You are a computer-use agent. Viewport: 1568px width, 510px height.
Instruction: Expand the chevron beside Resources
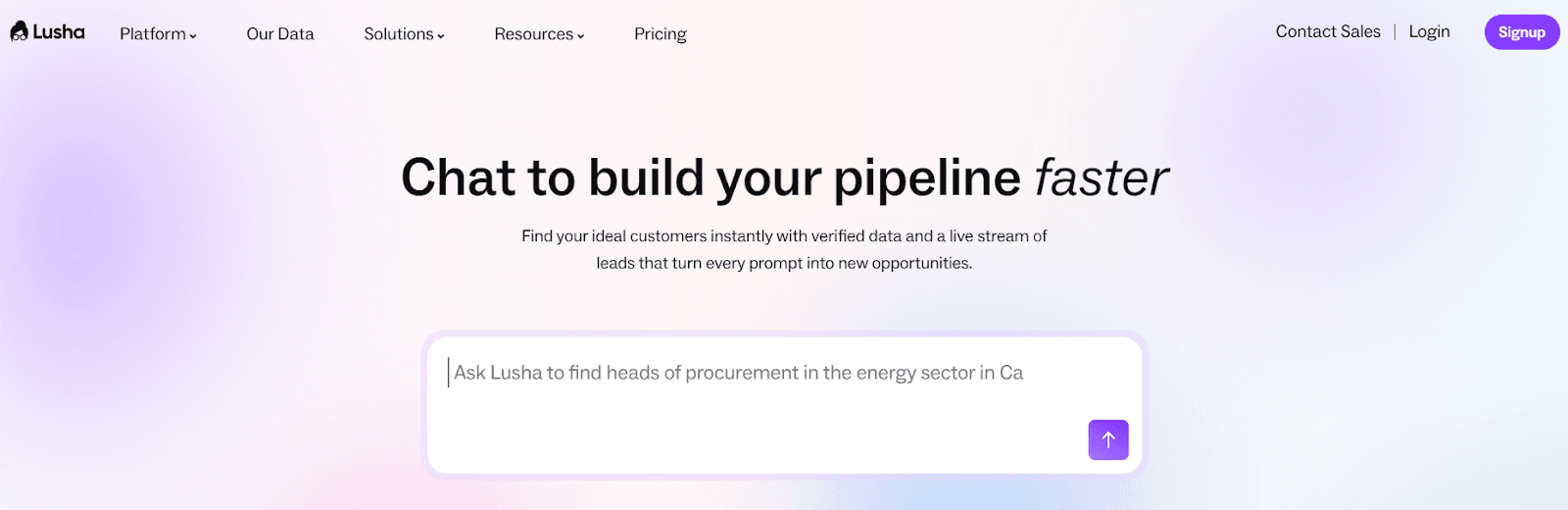tap(581, 36)
